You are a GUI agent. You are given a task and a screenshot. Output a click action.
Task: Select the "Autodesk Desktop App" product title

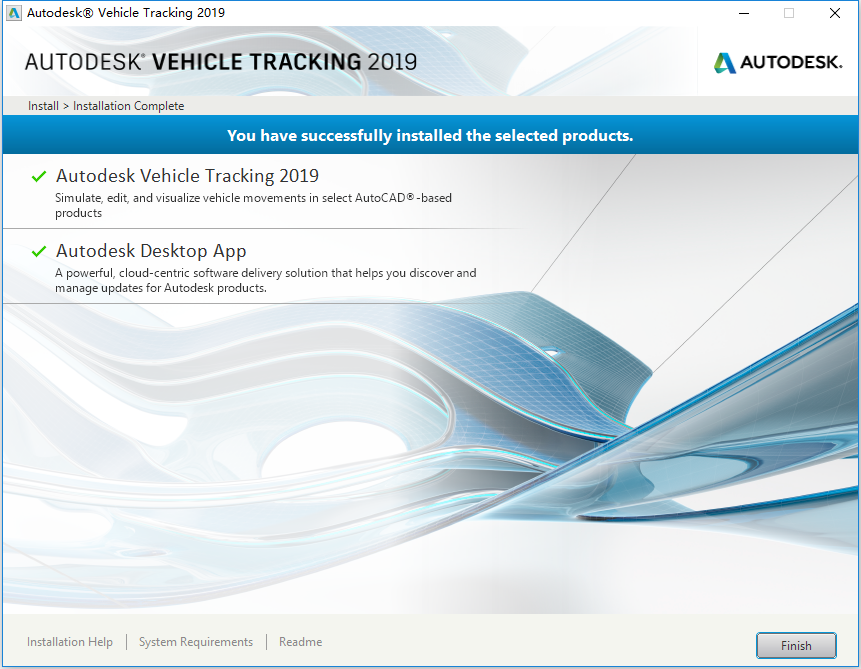pos(151,251)
